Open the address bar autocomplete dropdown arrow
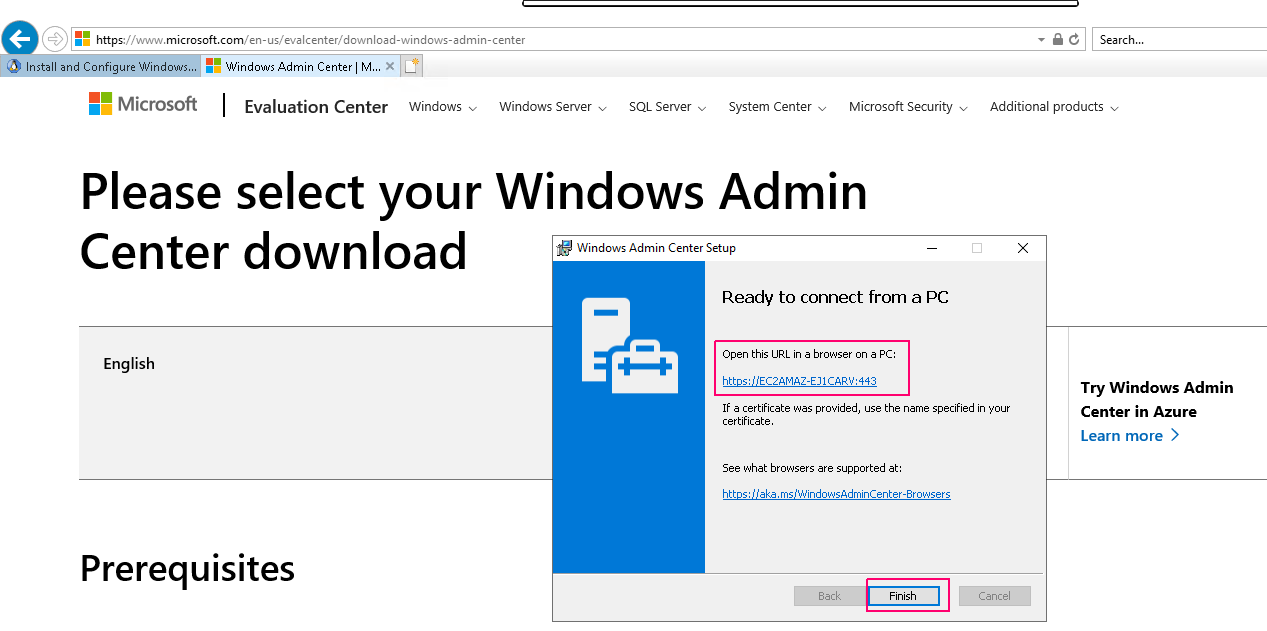Screen dimensions: 1267x631 click(x=1041, y=40)
